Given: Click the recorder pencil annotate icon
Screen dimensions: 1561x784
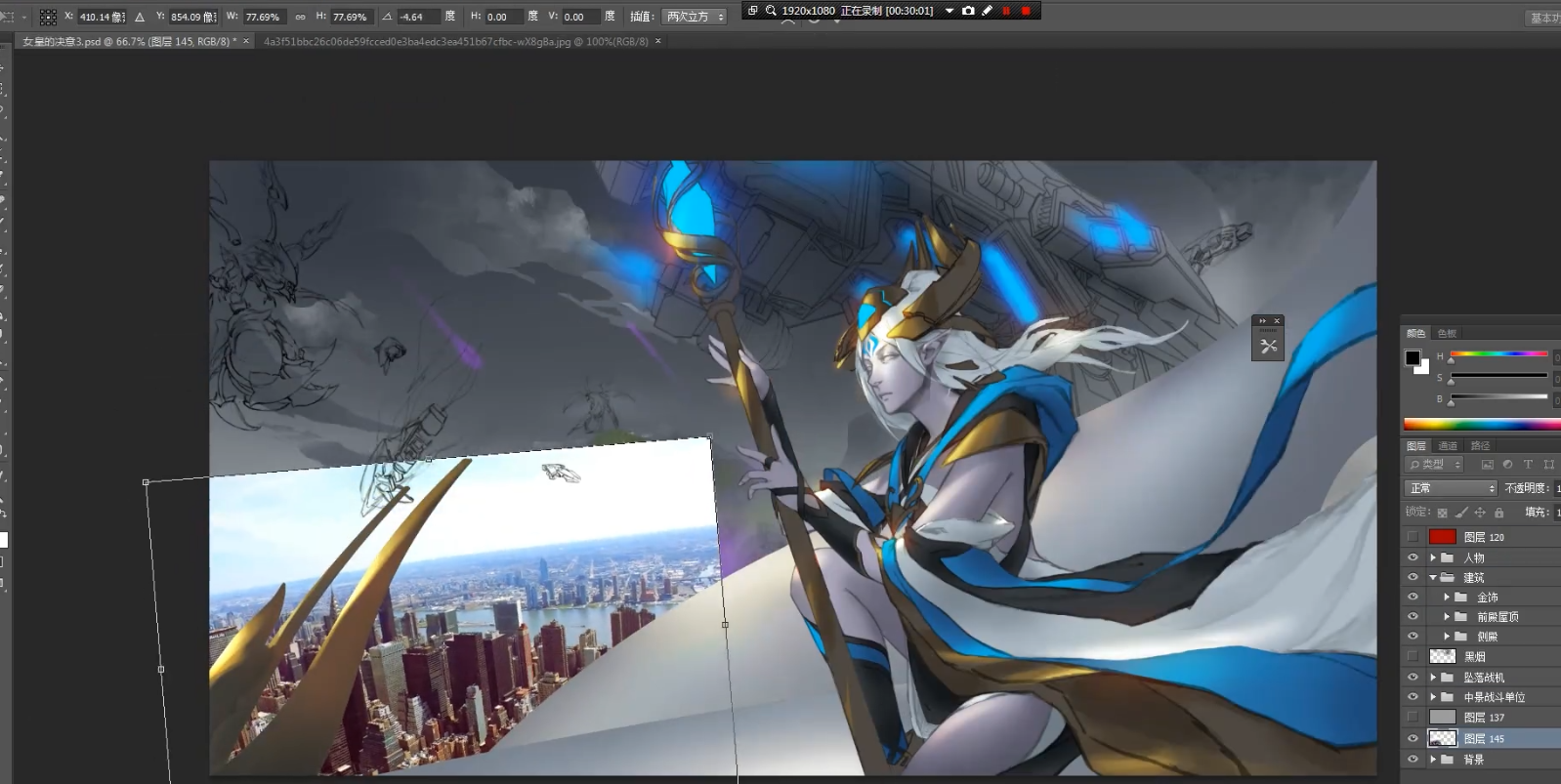Looking at the screenshot, I should (x=987, y=11).
